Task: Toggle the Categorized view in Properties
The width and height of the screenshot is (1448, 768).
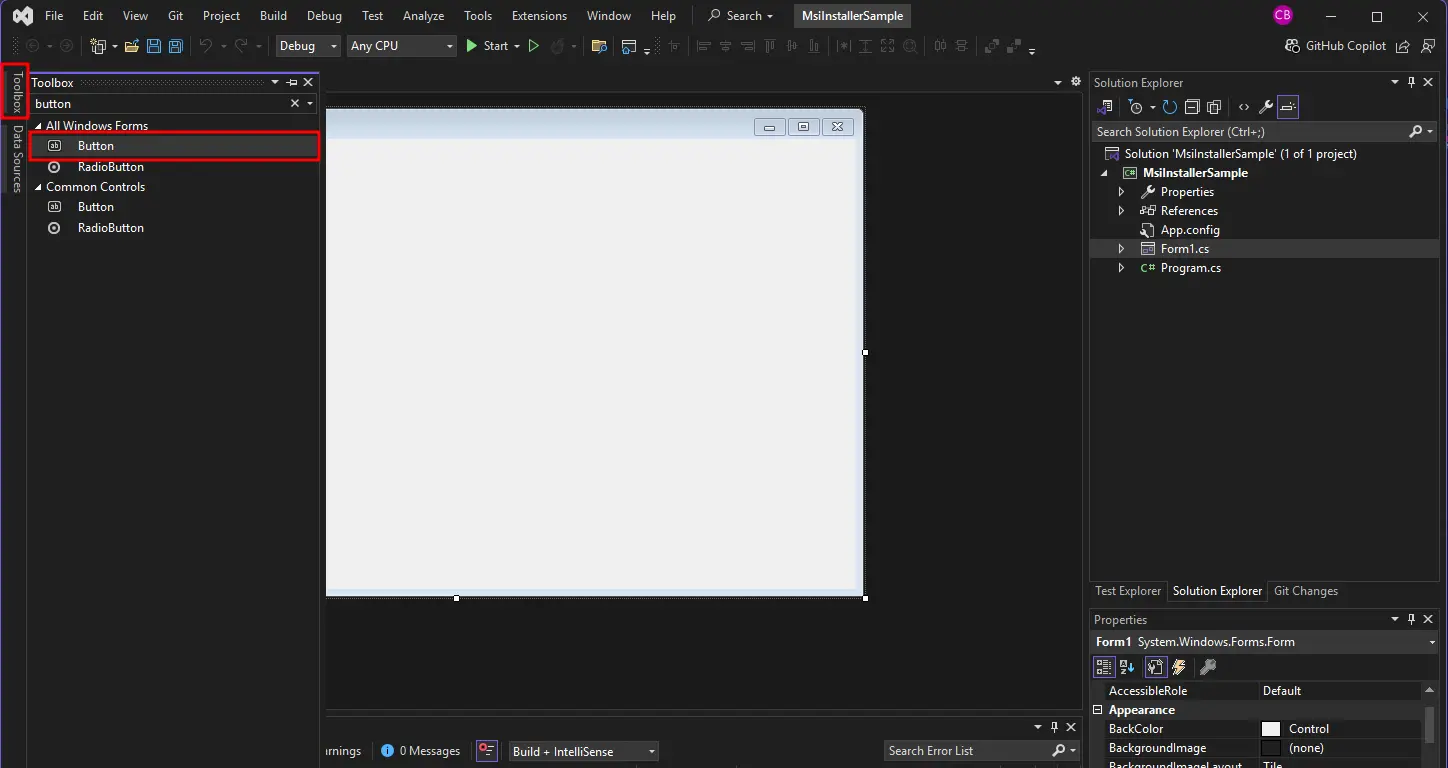Action: (x=1103, y=667)
